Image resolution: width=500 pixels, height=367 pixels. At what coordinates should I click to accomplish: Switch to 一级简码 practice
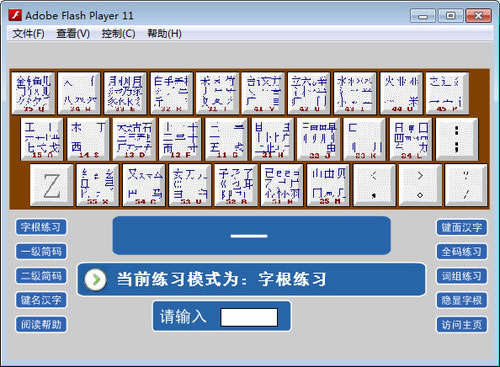(x=41, y=251)
